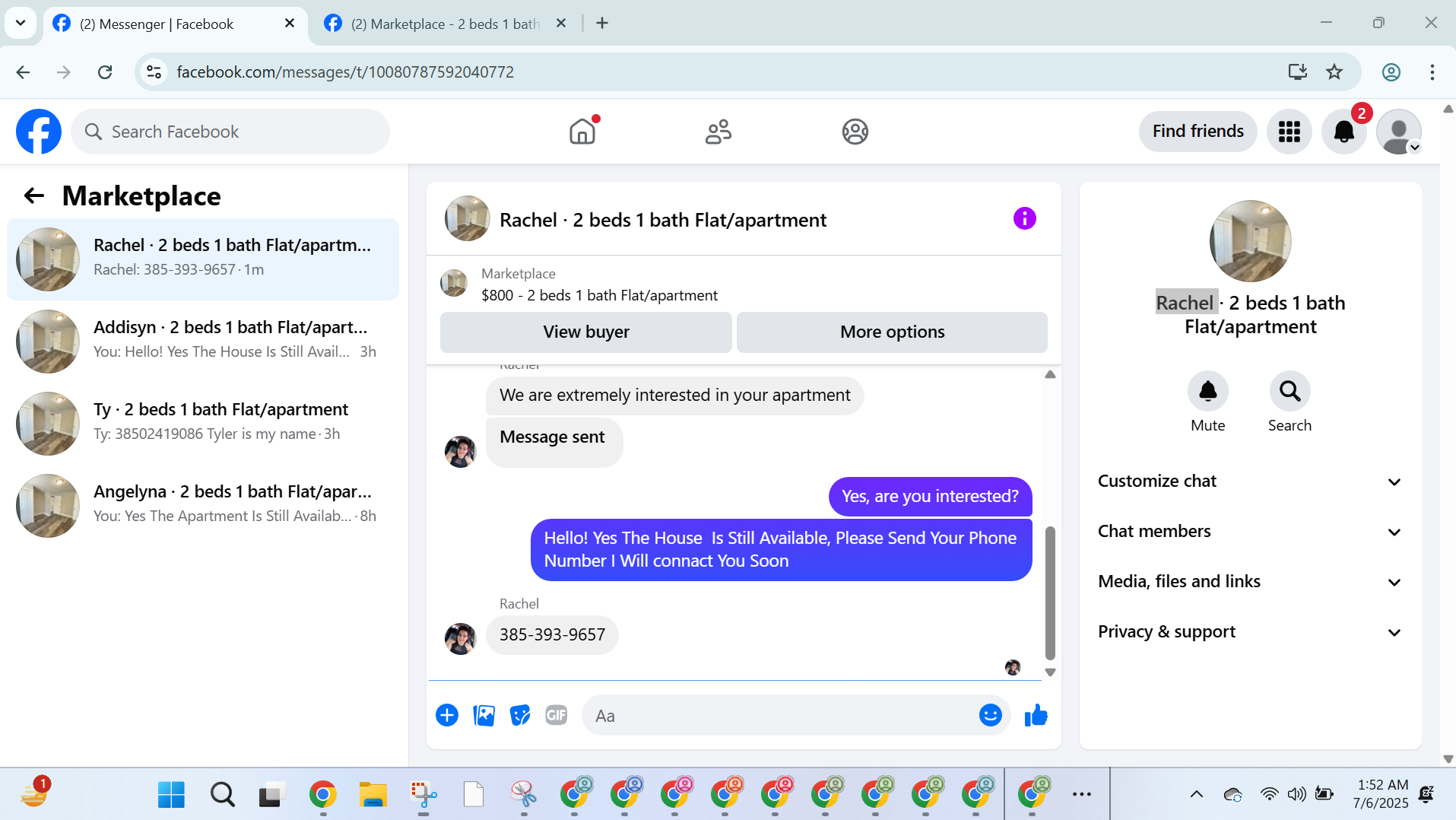
Task: Click chat scroll down arrow
Action: (x=1050, y=672)
